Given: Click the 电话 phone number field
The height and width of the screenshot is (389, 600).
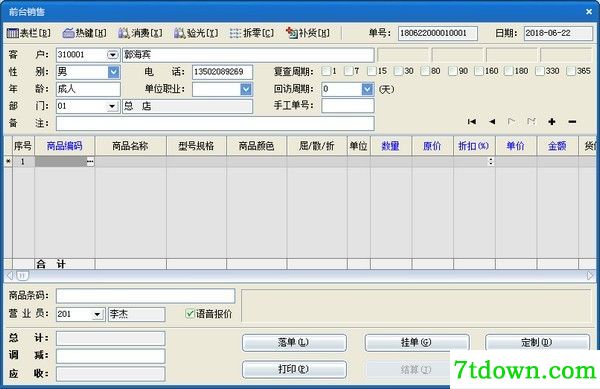Looking at the screenshot, I should (222, 72).
